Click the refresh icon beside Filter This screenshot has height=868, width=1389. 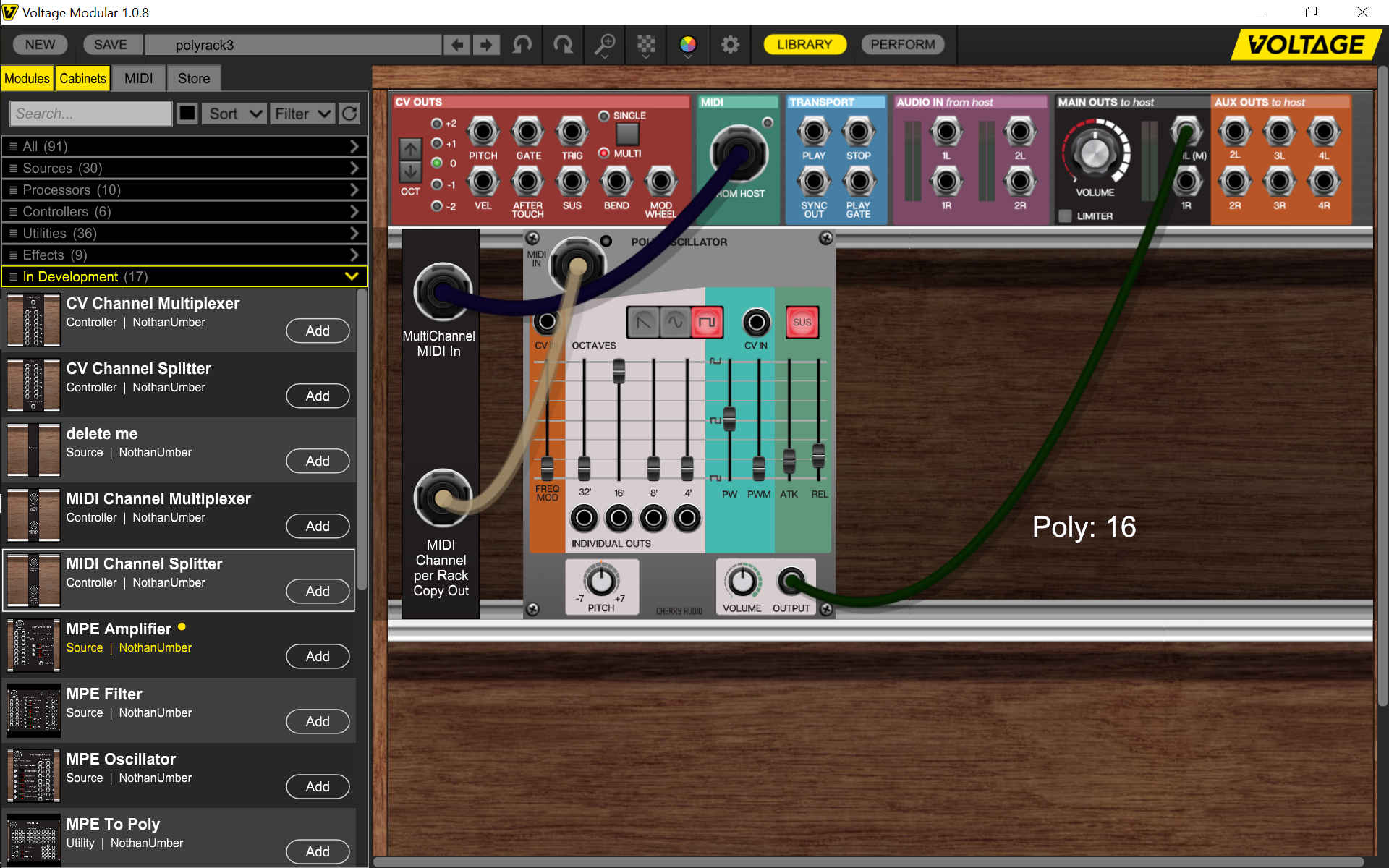click(x=349, y=114)
